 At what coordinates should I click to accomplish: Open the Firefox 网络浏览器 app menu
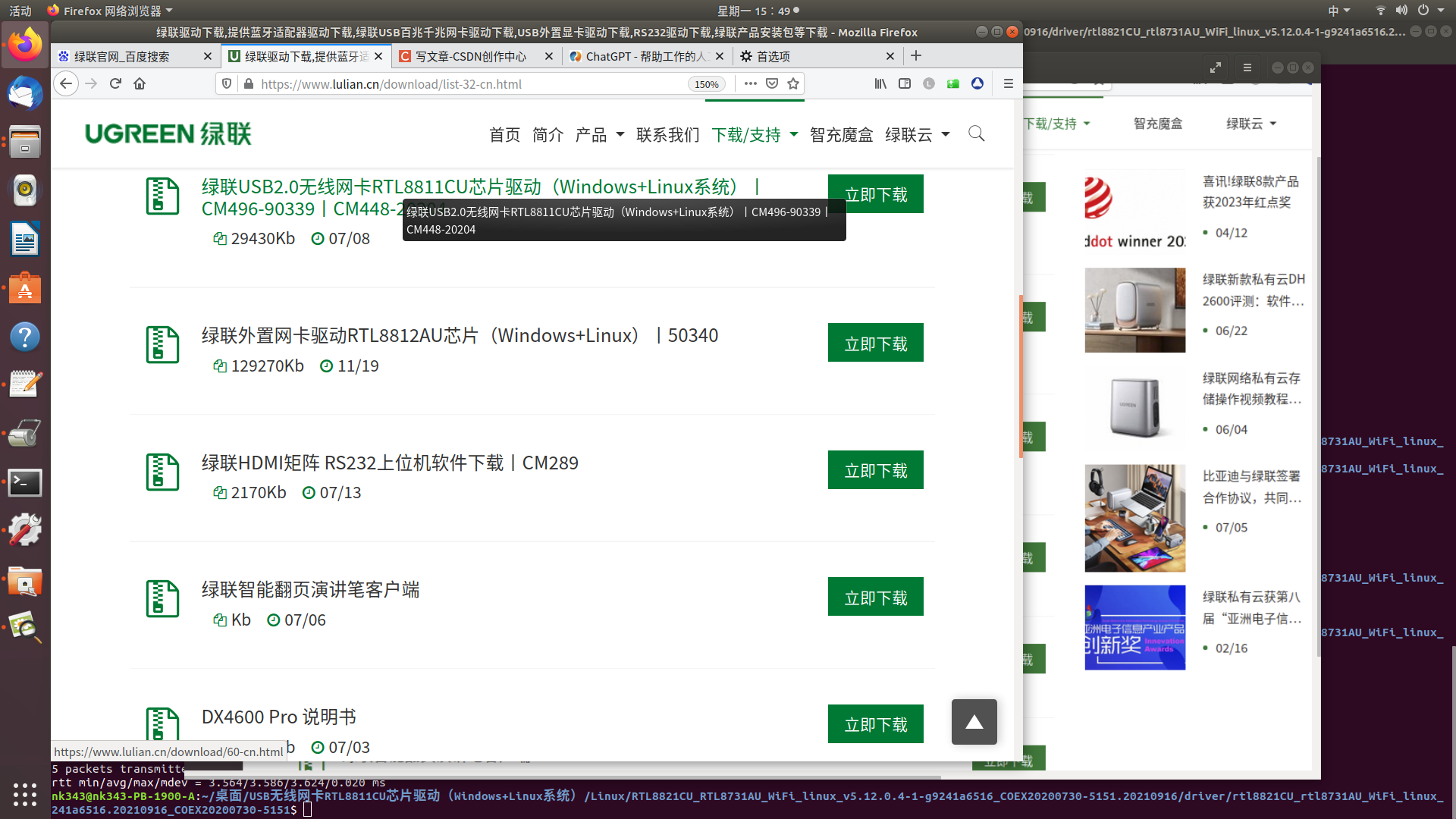(x=111, y=11)
